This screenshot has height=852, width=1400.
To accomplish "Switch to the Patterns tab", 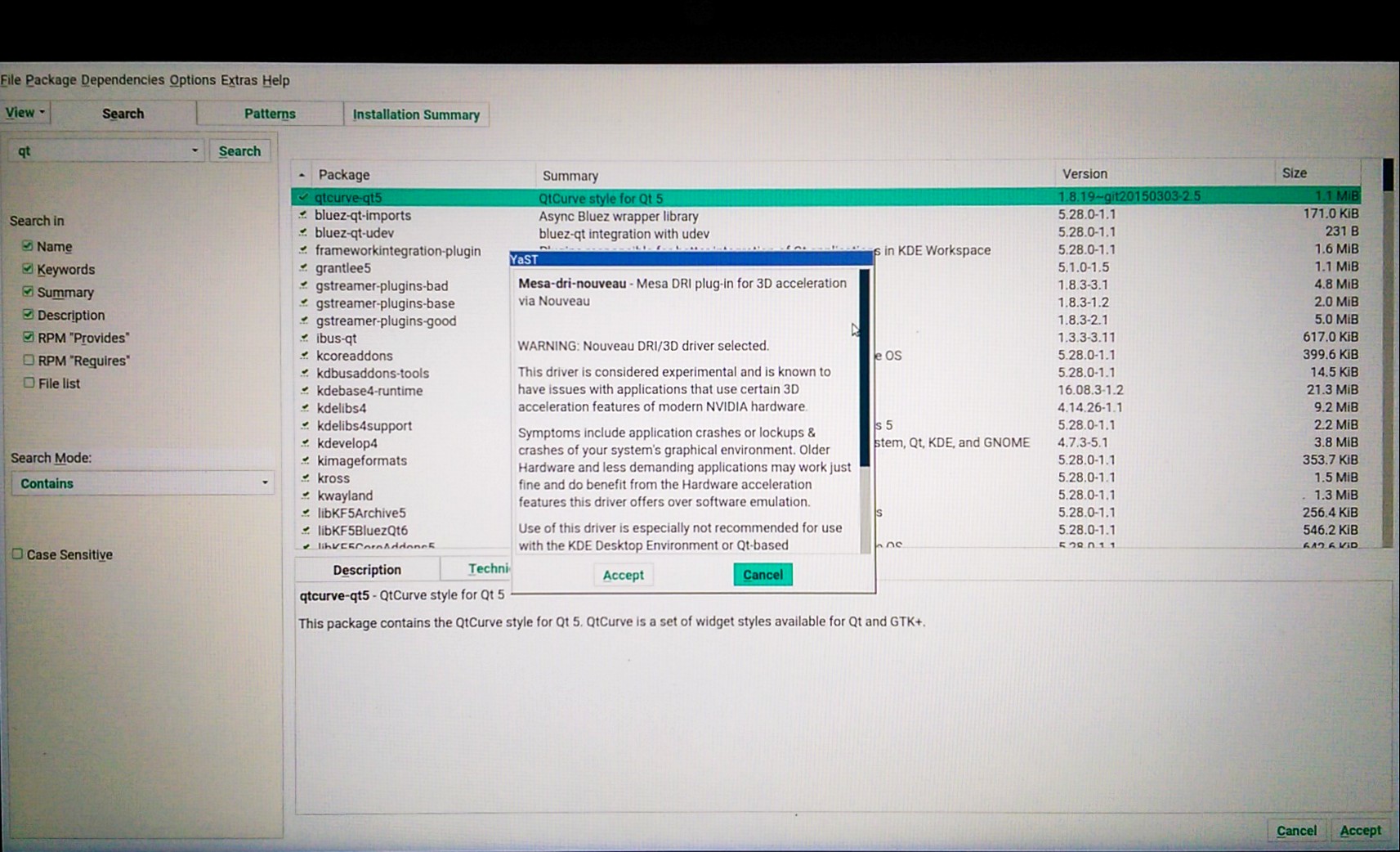I will coord(270,114).
